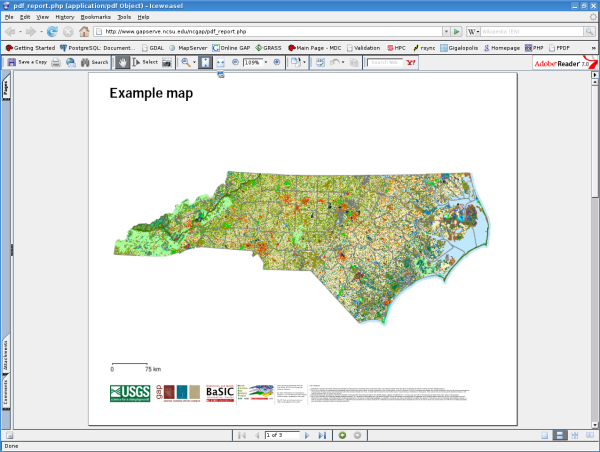The height and width of the screenshot is (452, 600).
Task: Go to first page button
Action: [x=242, y=436]
